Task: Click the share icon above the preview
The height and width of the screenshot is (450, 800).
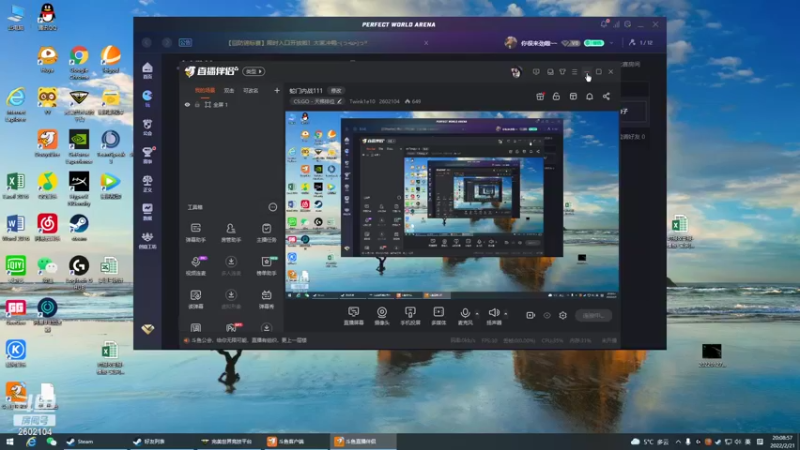Action: point(606,96)
